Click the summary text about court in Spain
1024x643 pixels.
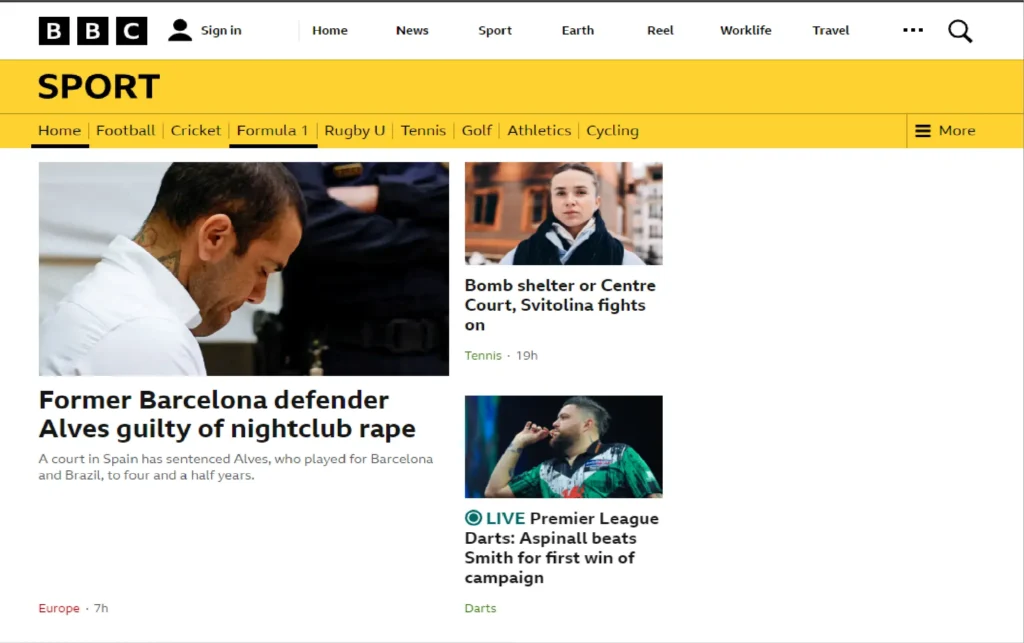[x=236, y=467]
